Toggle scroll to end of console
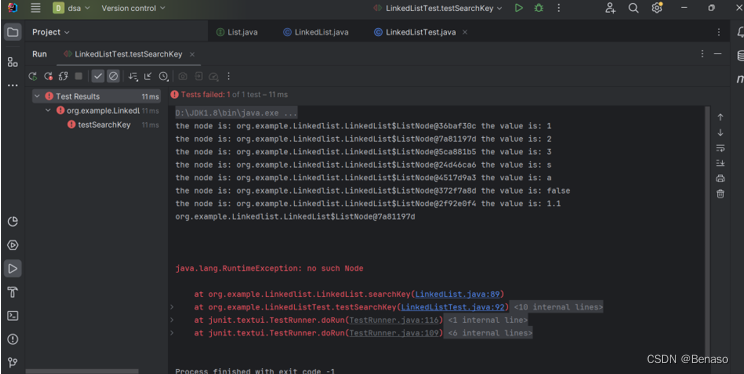Screen dimensions: 744x374 (x=720, y=163)
